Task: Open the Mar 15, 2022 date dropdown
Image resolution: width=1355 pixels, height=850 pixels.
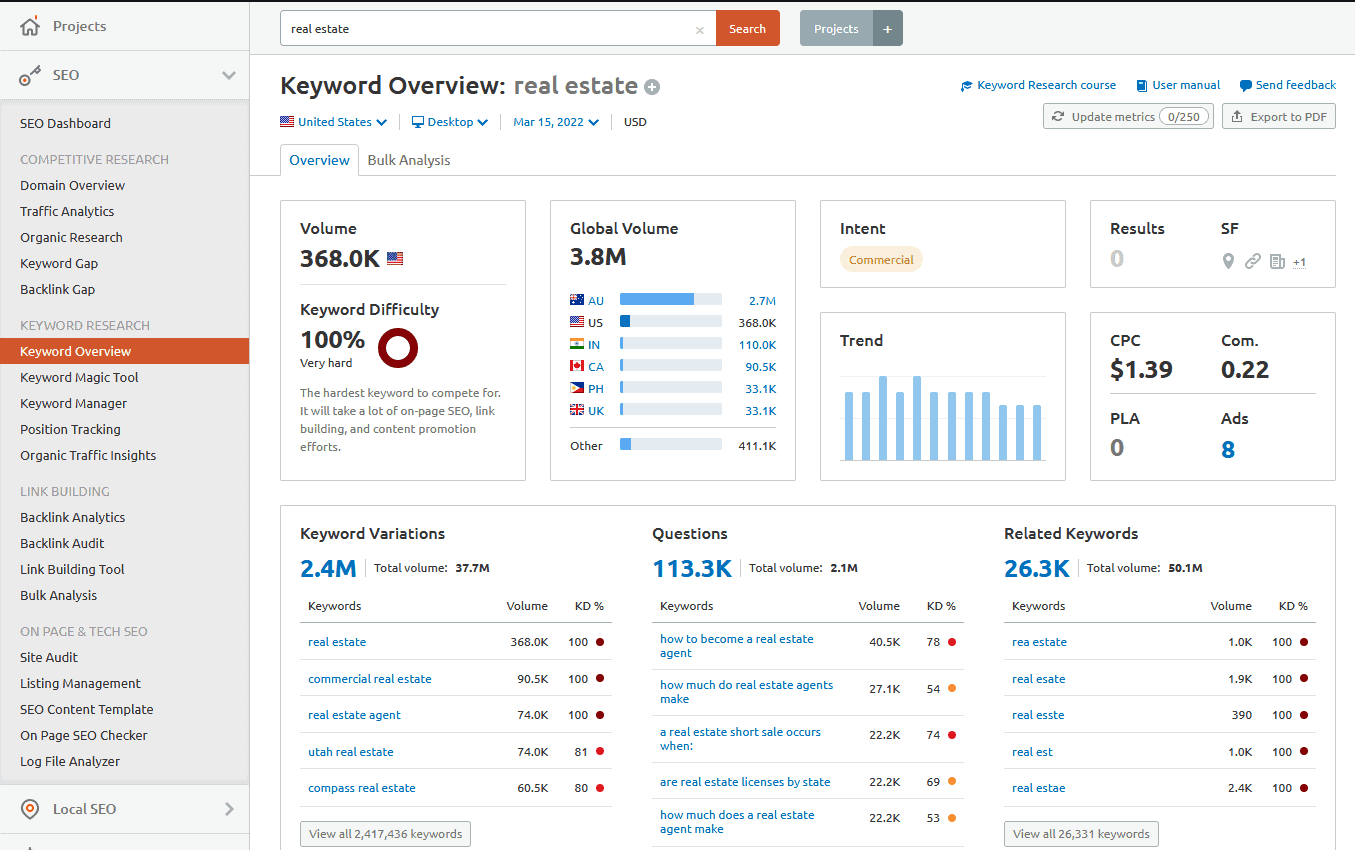Action: pyautogui.click(x=556, y=122)
